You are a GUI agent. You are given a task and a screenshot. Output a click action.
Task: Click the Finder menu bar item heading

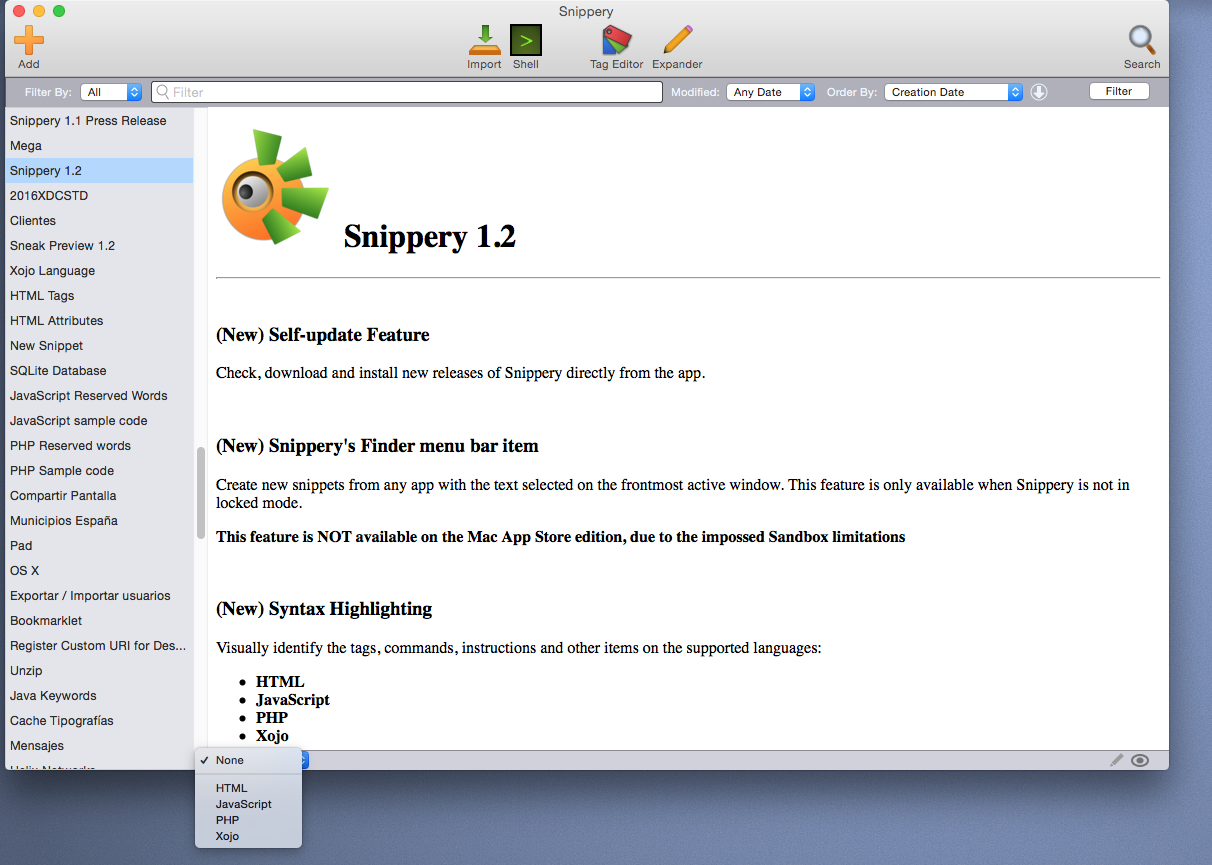377,446
